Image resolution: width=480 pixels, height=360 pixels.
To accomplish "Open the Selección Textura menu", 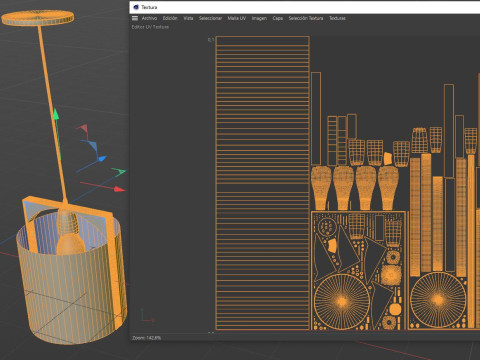I will [306, 18].
